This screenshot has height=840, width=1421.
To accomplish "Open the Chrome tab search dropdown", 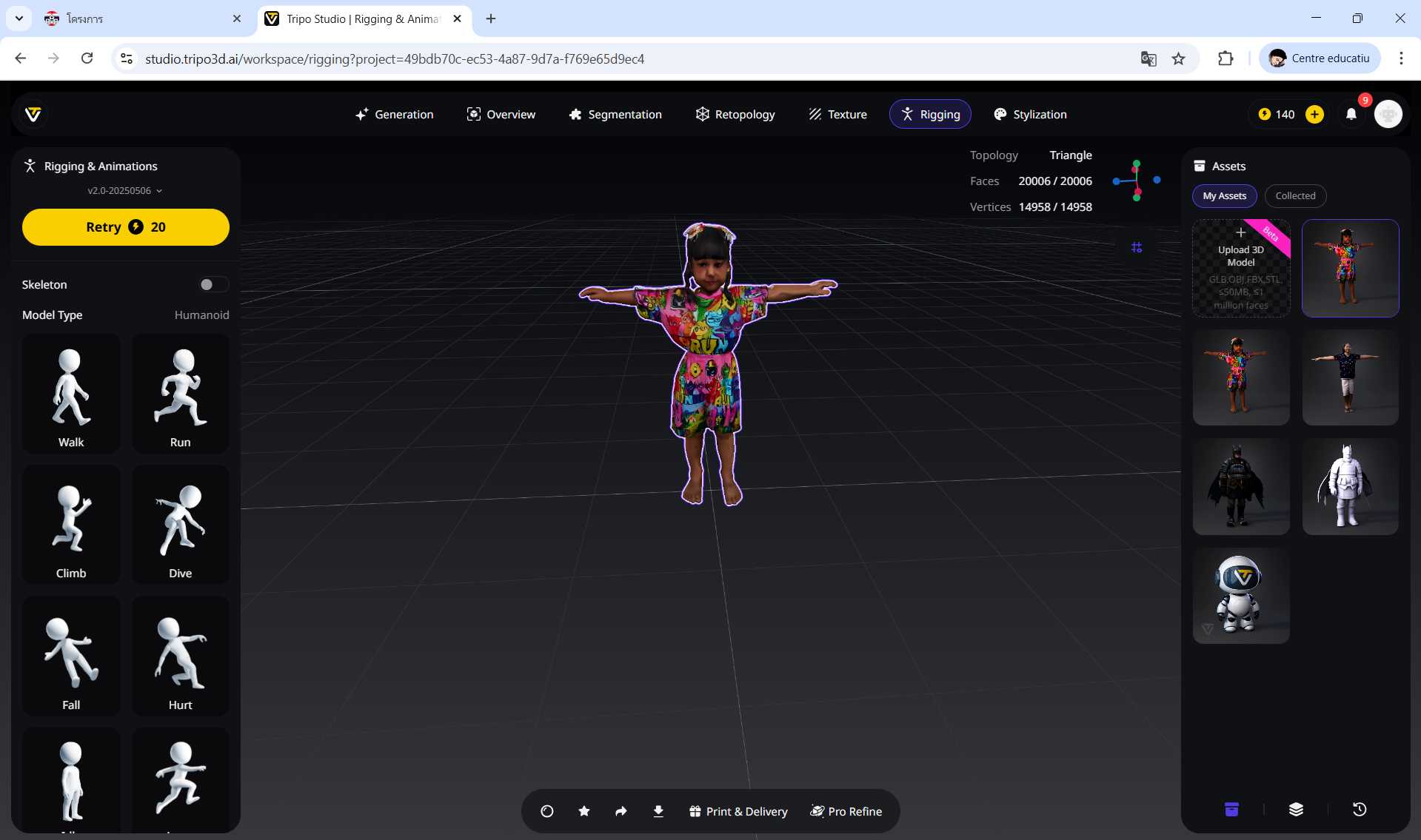I will click(19, 19).
